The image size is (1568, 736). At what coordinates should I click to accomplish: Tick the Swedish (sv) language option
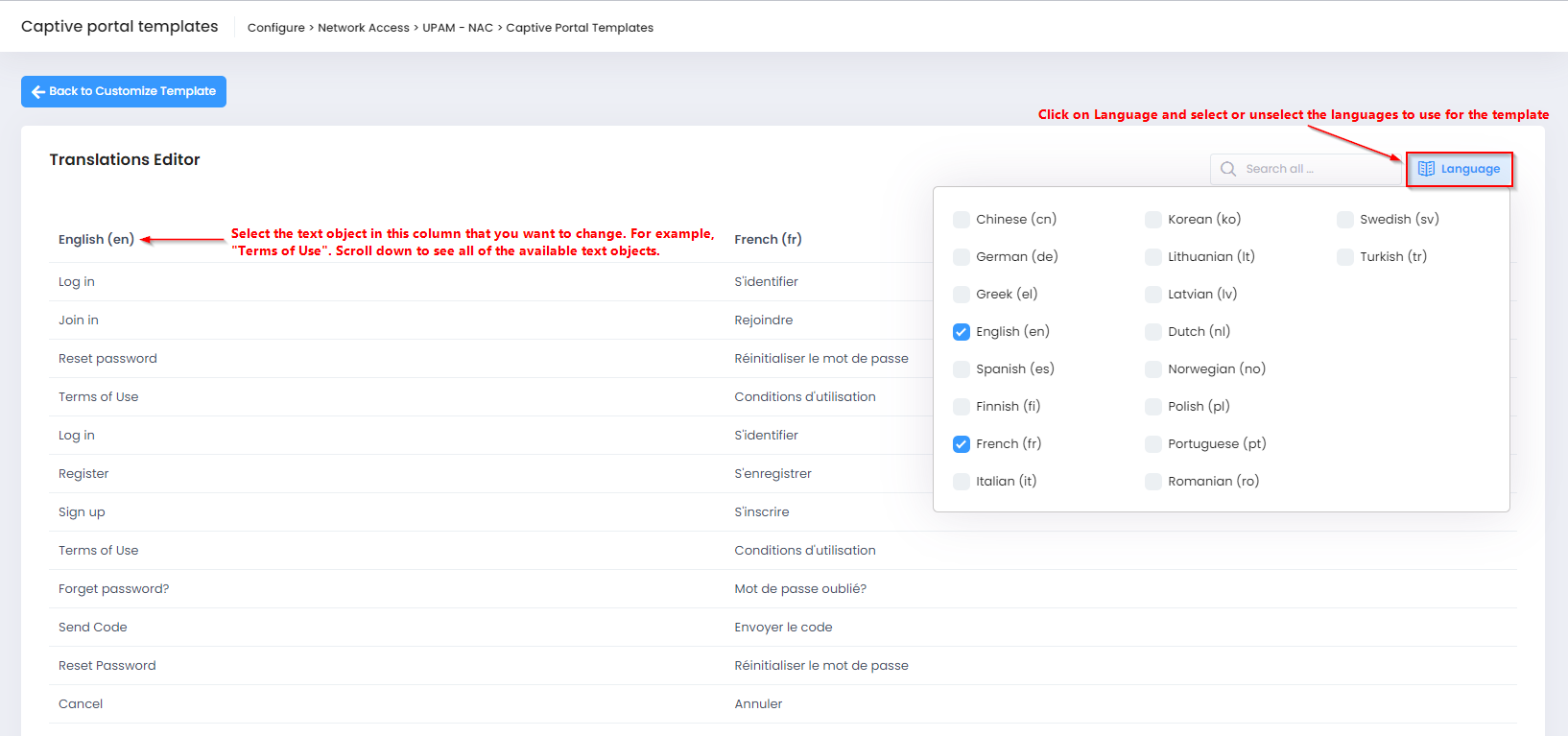coord(1345,220)
